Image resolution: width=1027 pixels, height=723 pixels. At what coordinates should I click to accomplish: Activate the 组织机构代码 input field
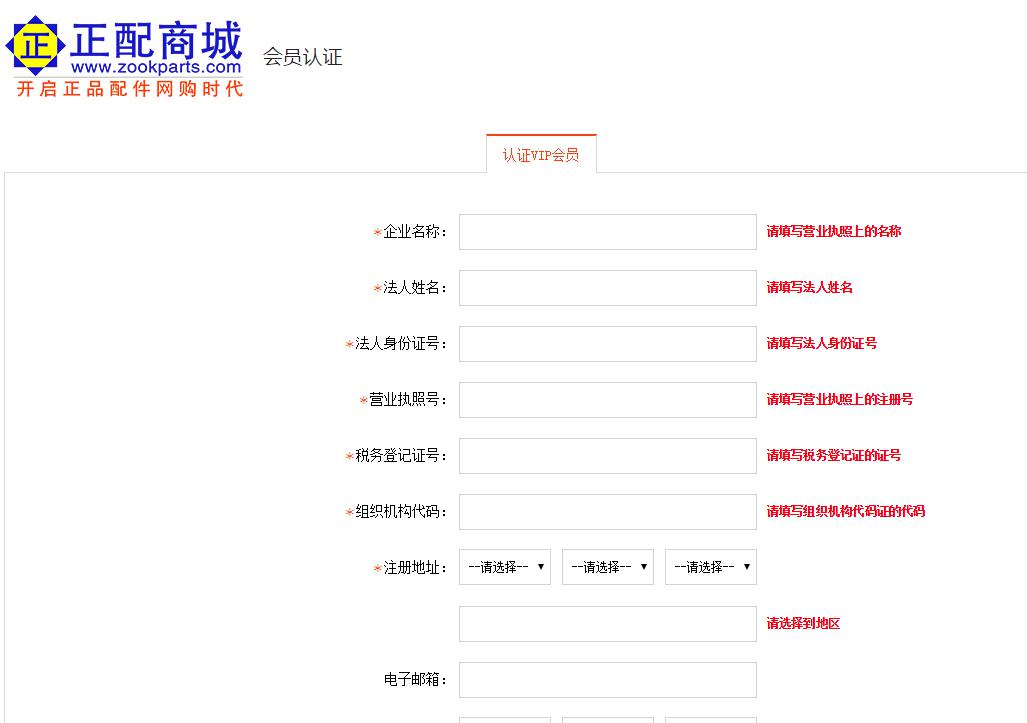point(608,512)
